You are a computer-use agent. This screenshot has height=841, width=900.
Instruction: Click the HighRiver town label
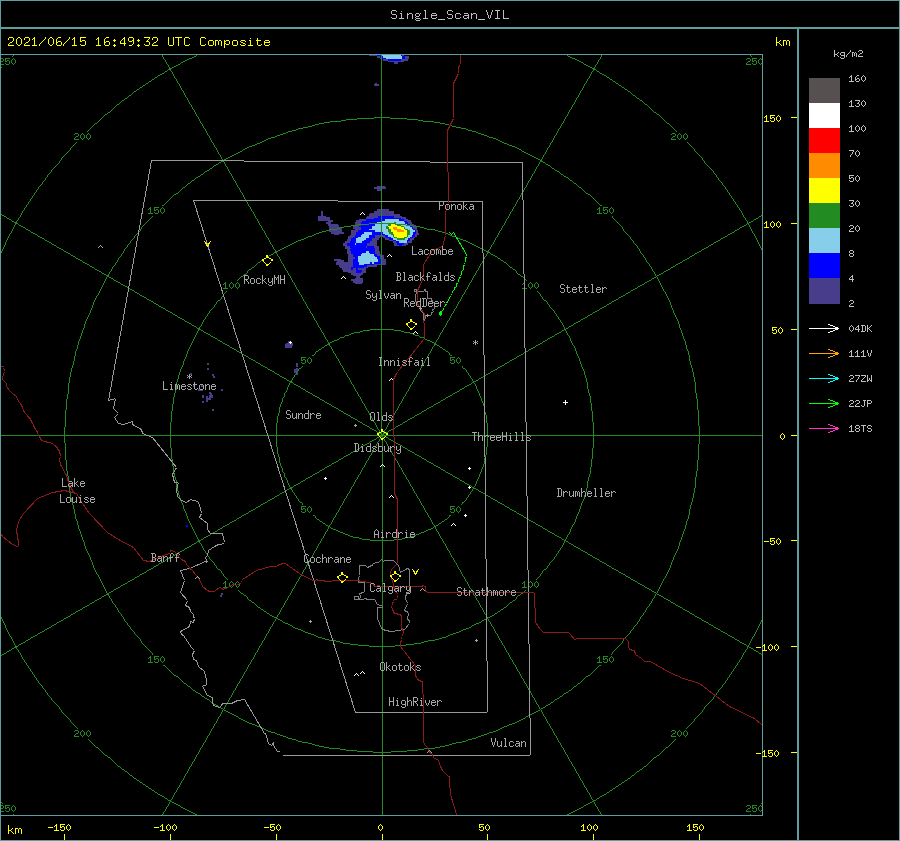415,702
